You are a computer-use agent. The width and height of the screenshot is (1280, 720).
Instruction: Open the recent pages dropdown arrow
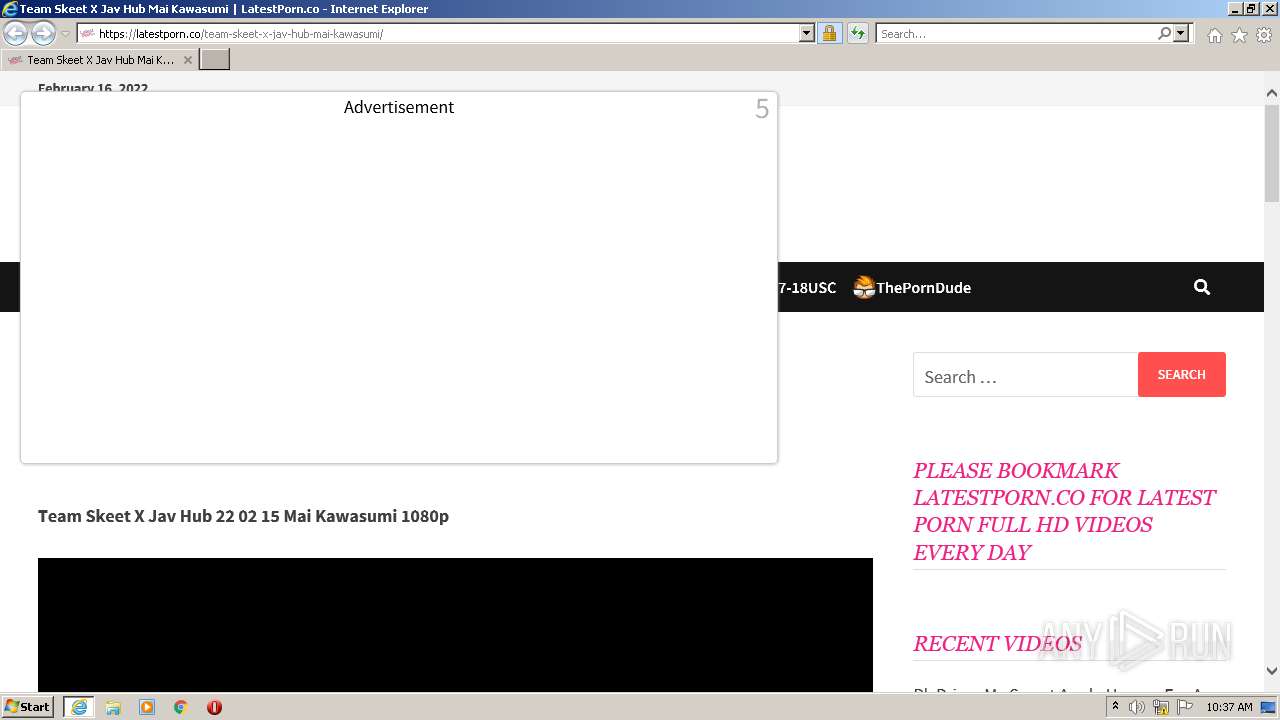click(65, 34)
